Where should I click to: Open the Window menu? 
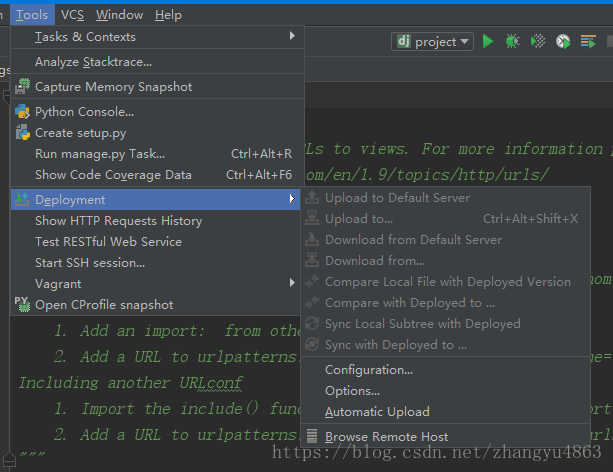119,15
